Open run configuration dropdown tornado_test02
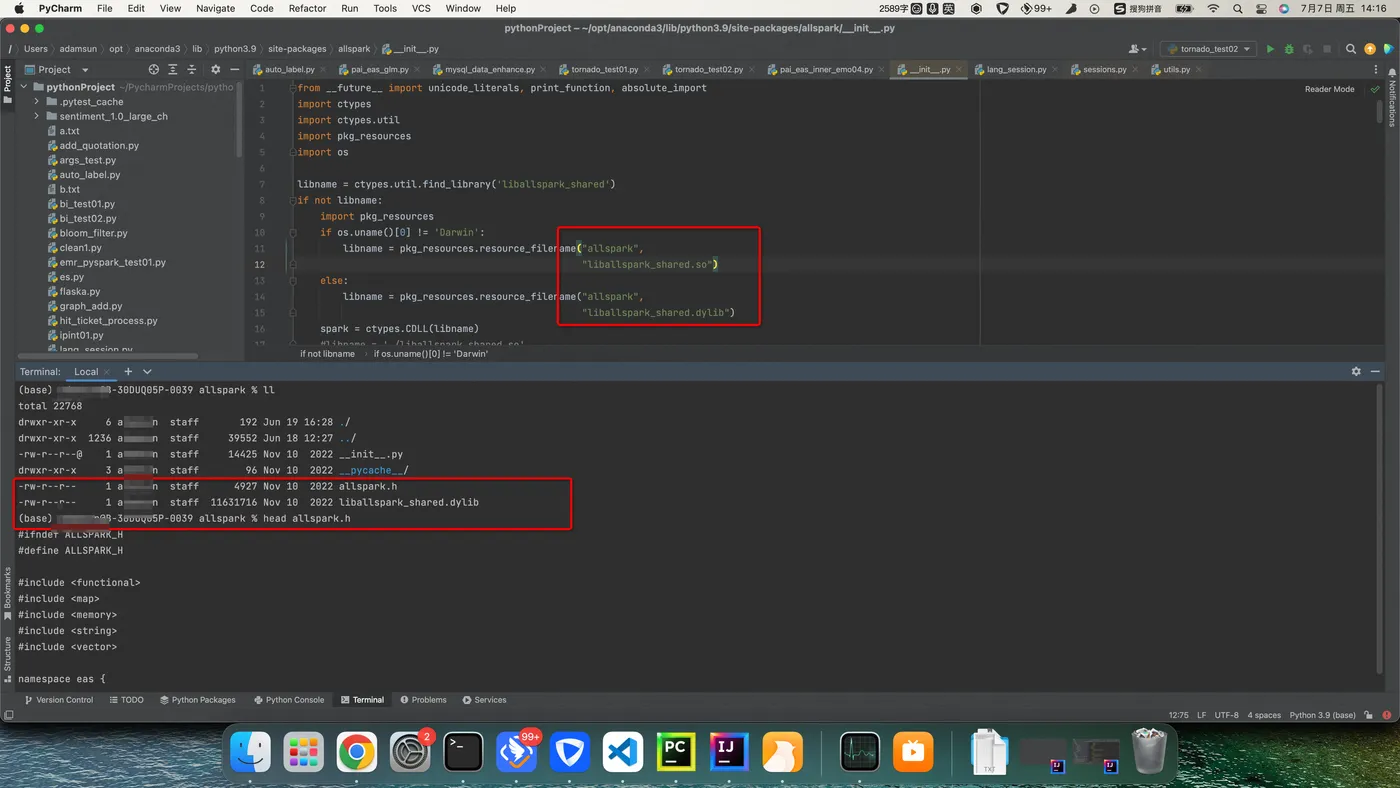Screen dimensions: 1400x788 click(1209, 49)
